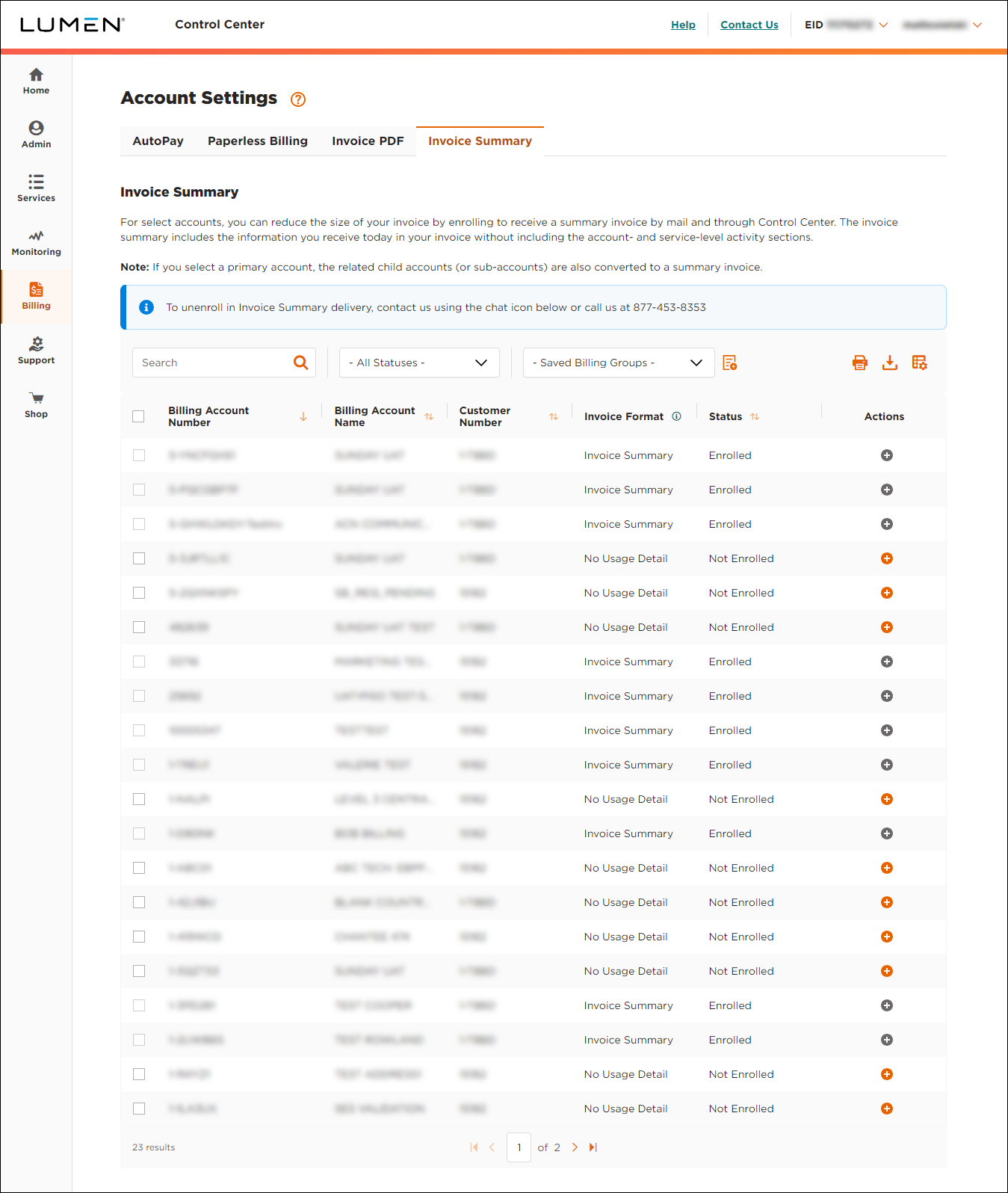Click plus action for ABC TECH EBPP row
The image size is (1008, 1193).
point(887,868)
